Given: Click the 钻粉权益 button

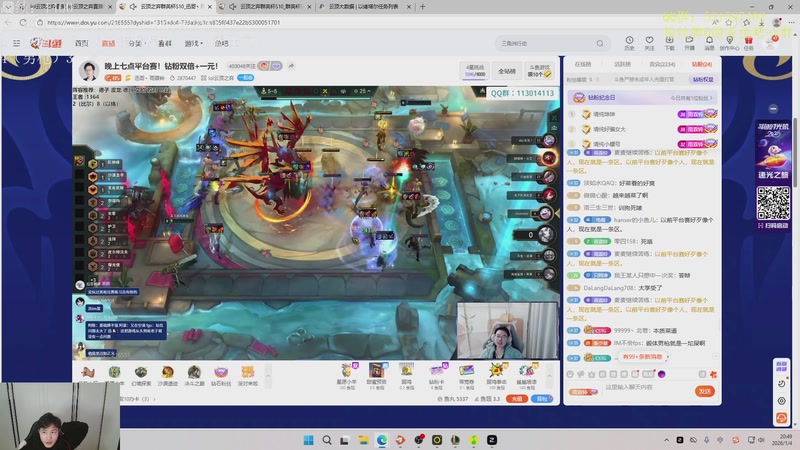Looking at the screenshot, I should tap(703, 80).
